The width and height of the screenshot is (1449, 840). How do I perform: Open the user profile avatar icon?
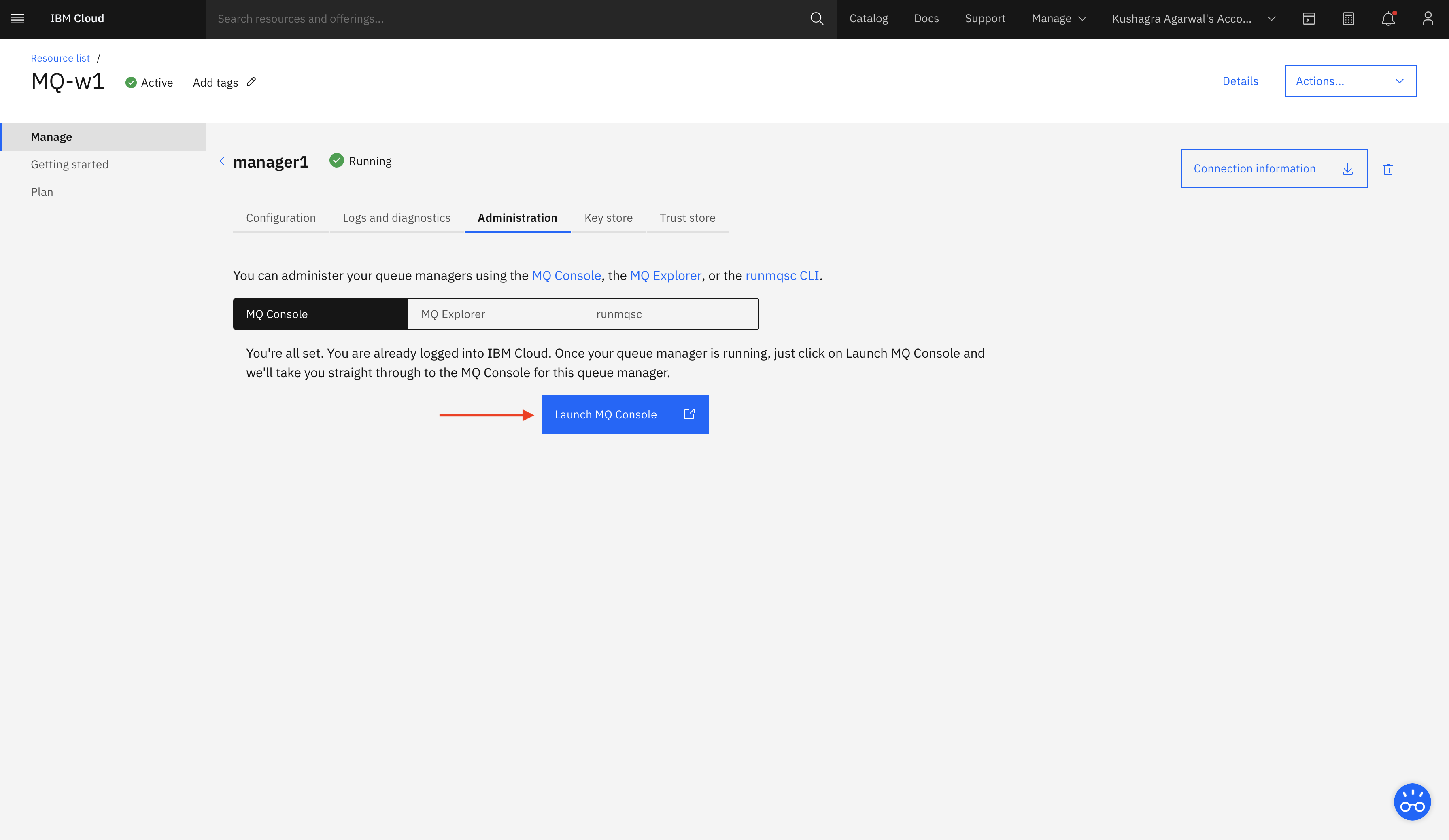pos(1427,18)
